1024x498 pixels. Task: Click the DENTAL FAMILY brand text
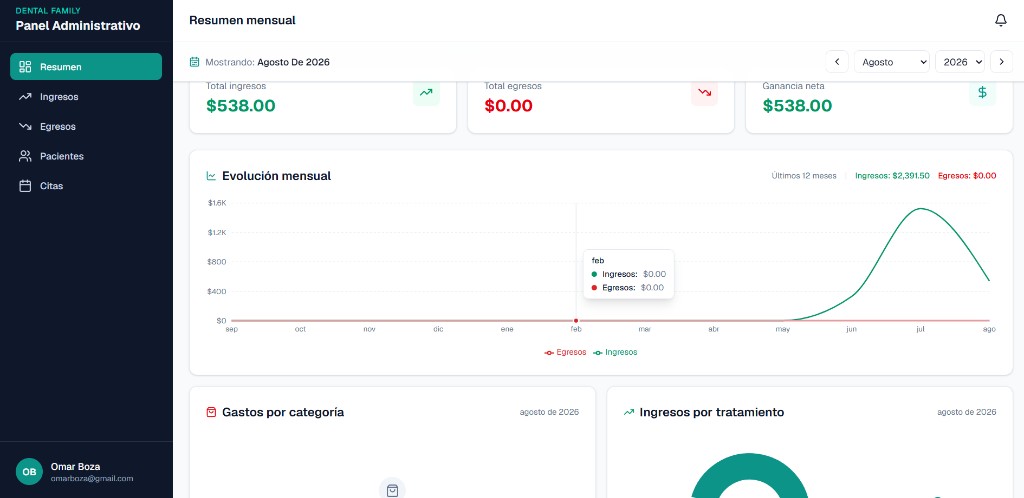pyautogui.click(x=48, y=10)
